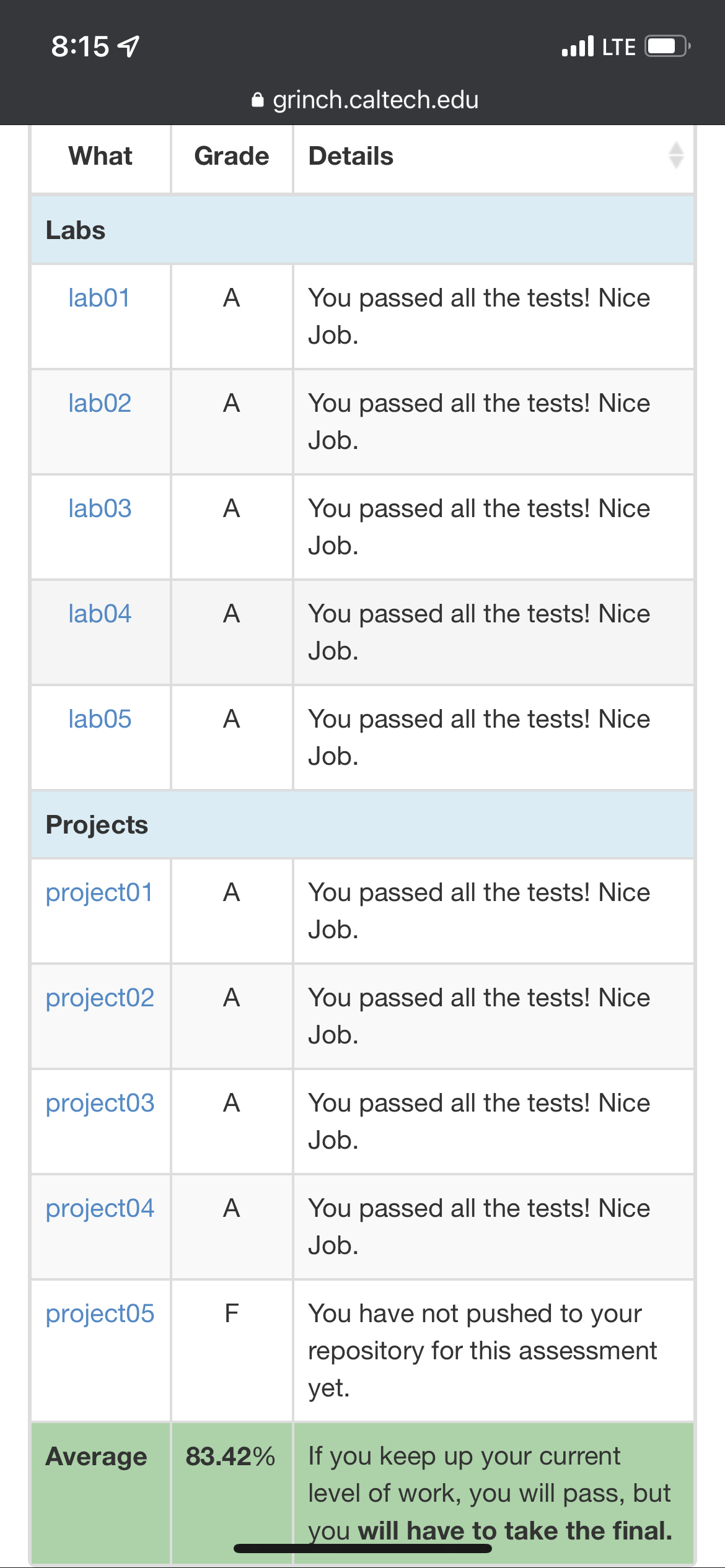
Task: Open the project01 link
Action: (99, 892)
